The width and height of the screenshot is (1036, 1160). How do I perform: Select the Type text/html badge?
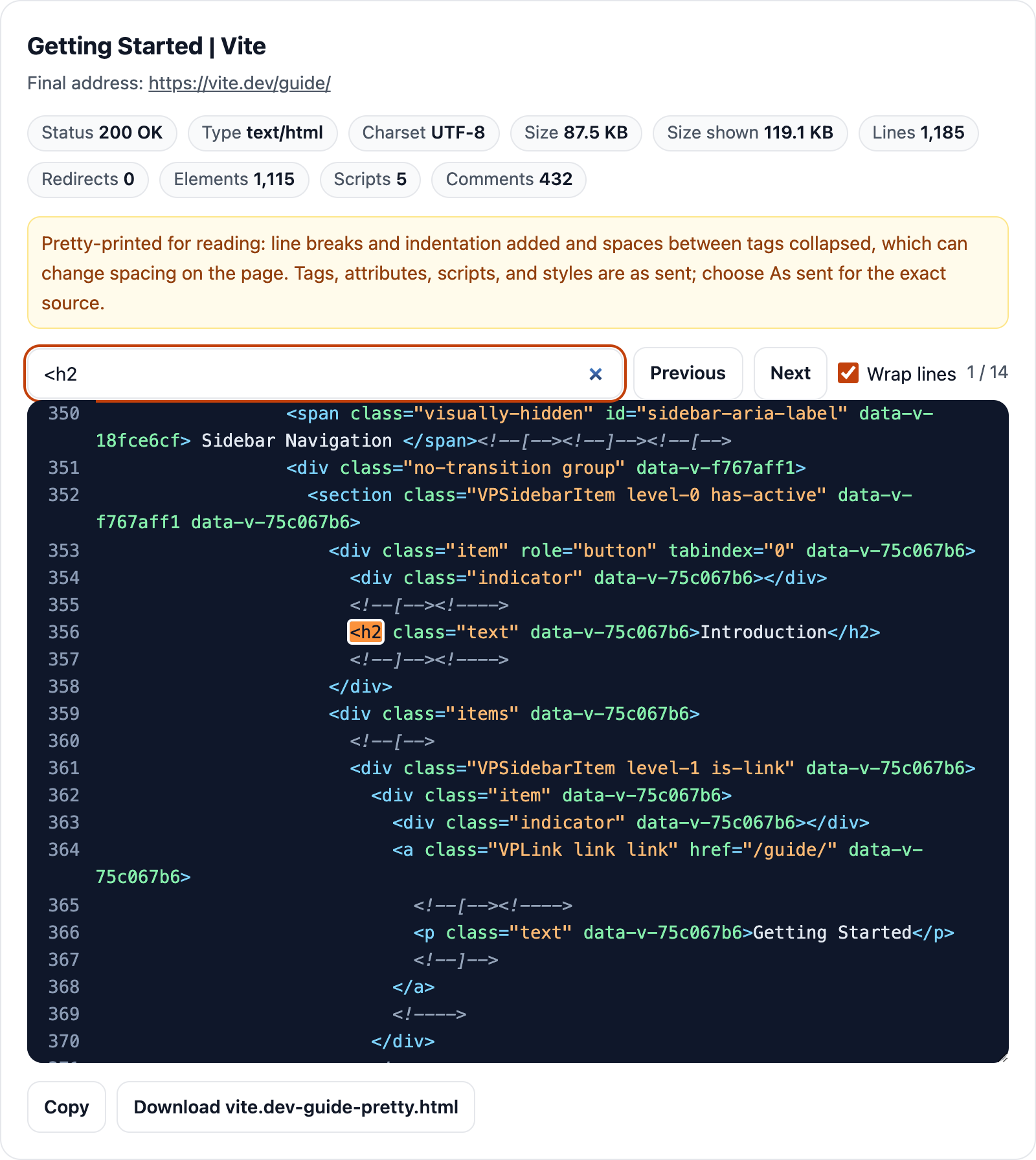click(x=262, y=133)
